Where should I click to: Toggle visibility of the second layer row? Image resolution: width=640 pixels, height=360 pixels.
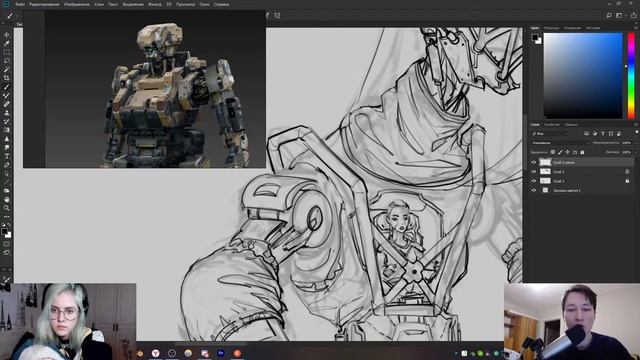(x=533, y=171)
